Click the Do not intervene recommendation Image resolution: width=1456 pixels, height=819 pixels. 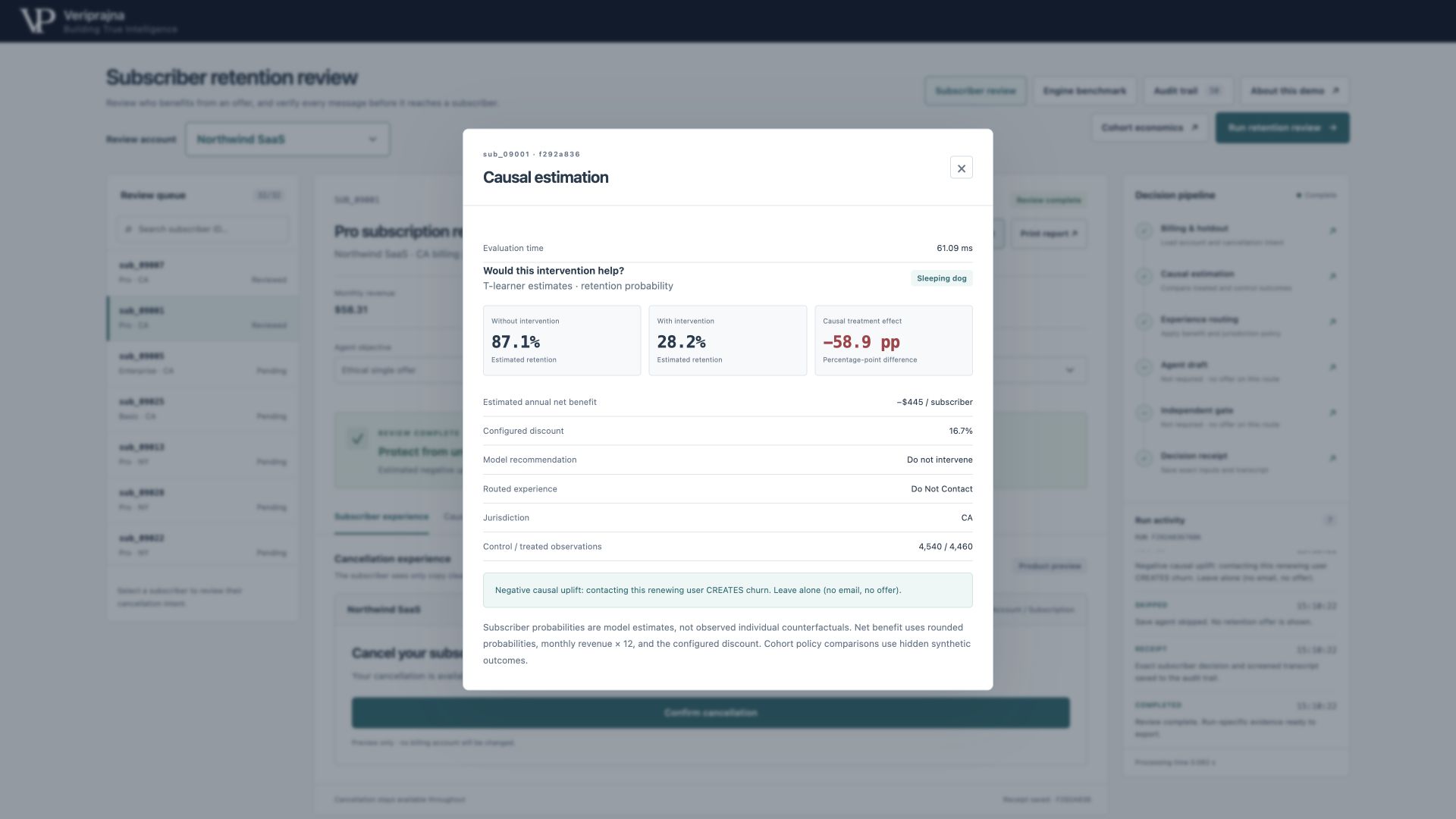click(x=940, y=460)
